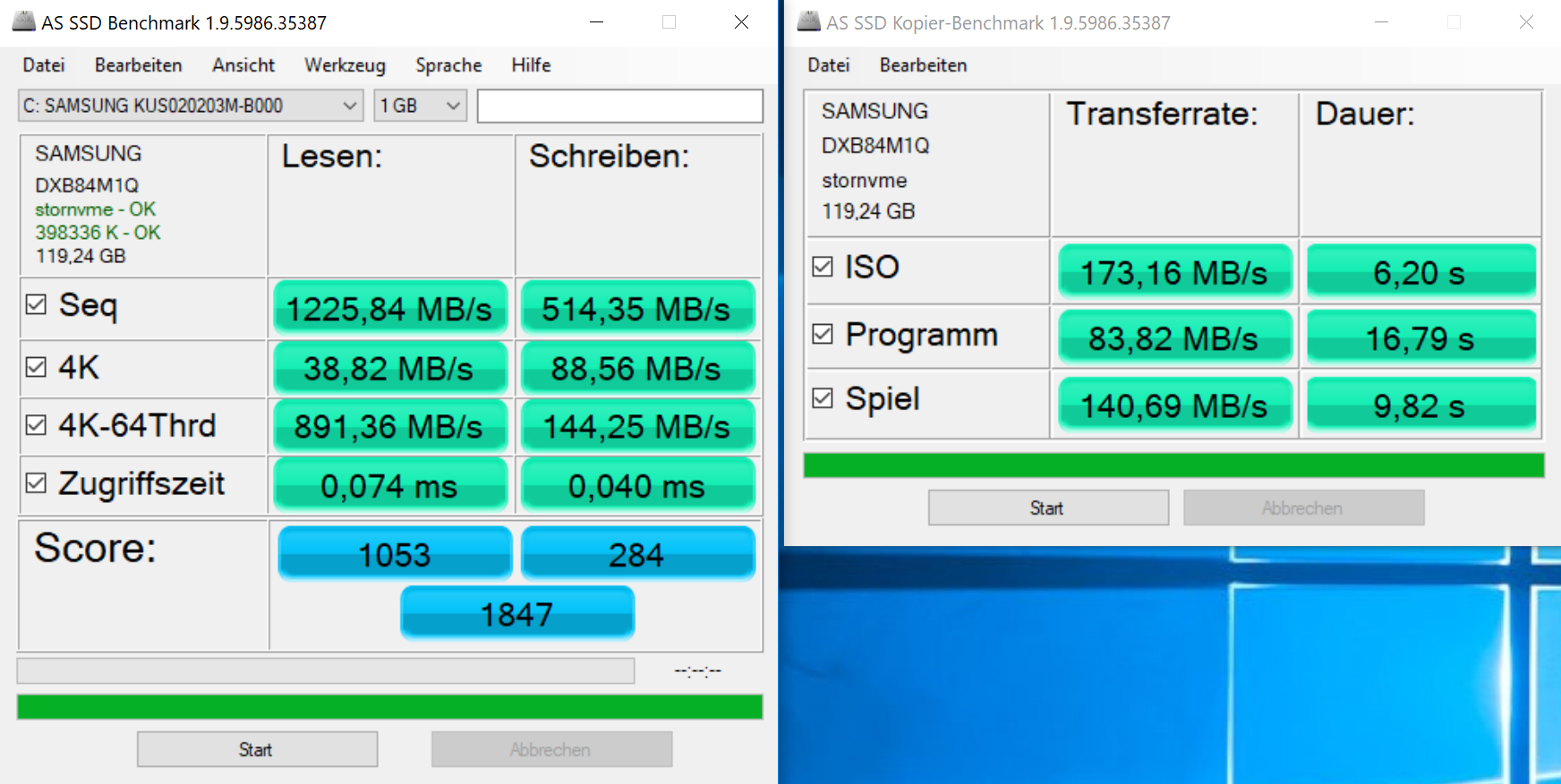1561x784 pixels.
Task: Click the write access time 0,040 ms
Action: coord(638,485)
